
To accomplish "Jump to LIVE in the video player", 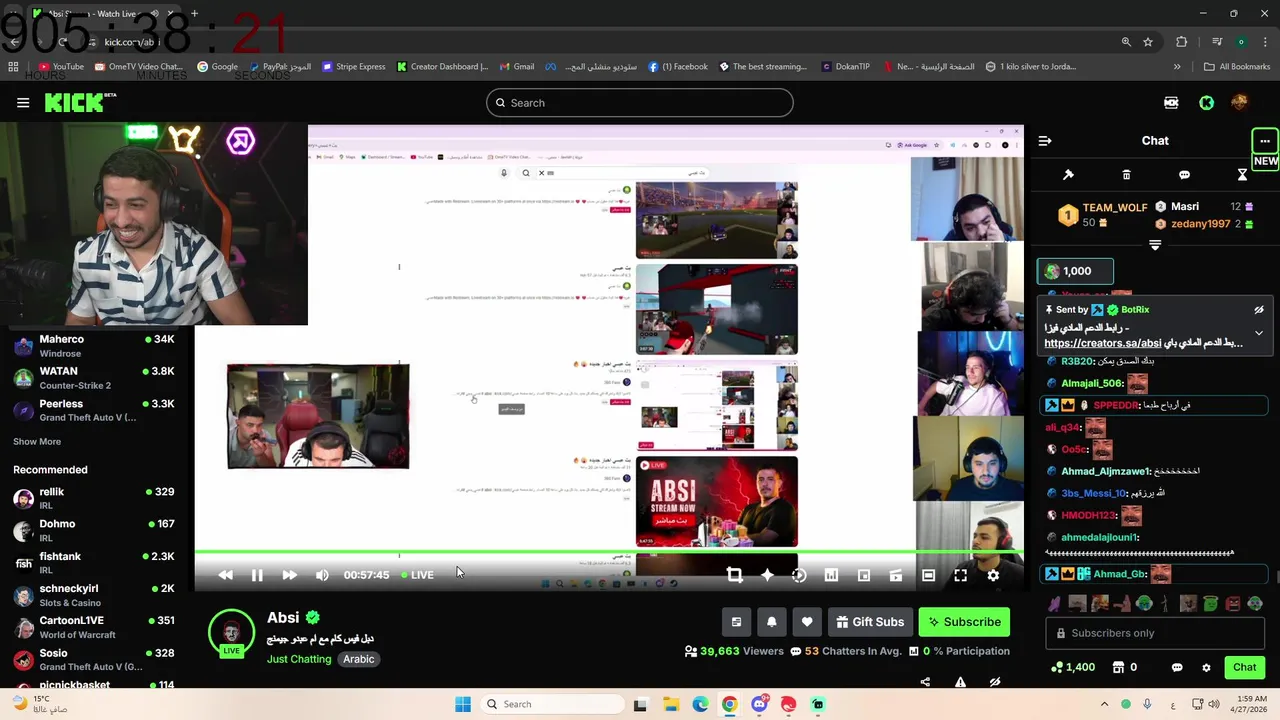I will pos(417,575).
